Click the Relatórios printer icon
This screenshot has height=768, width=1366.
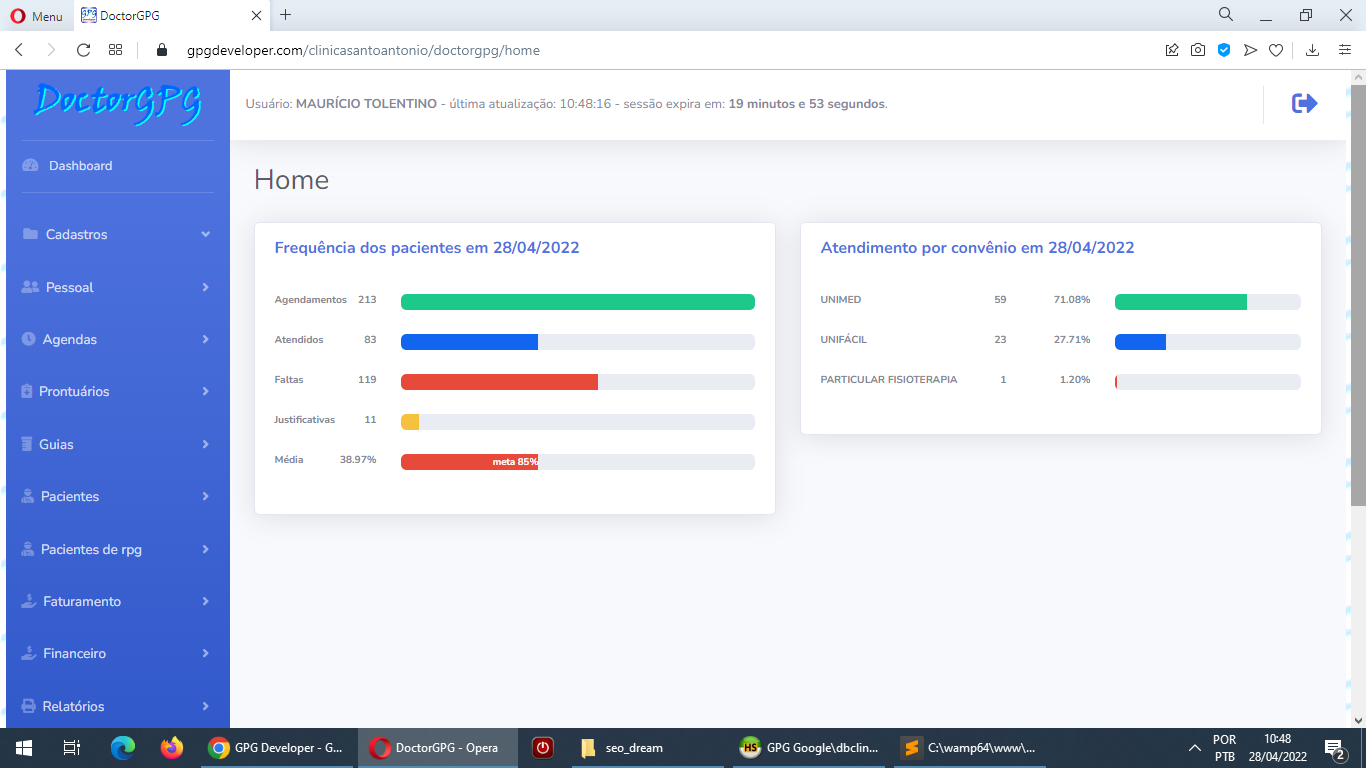tap(29, 706)
